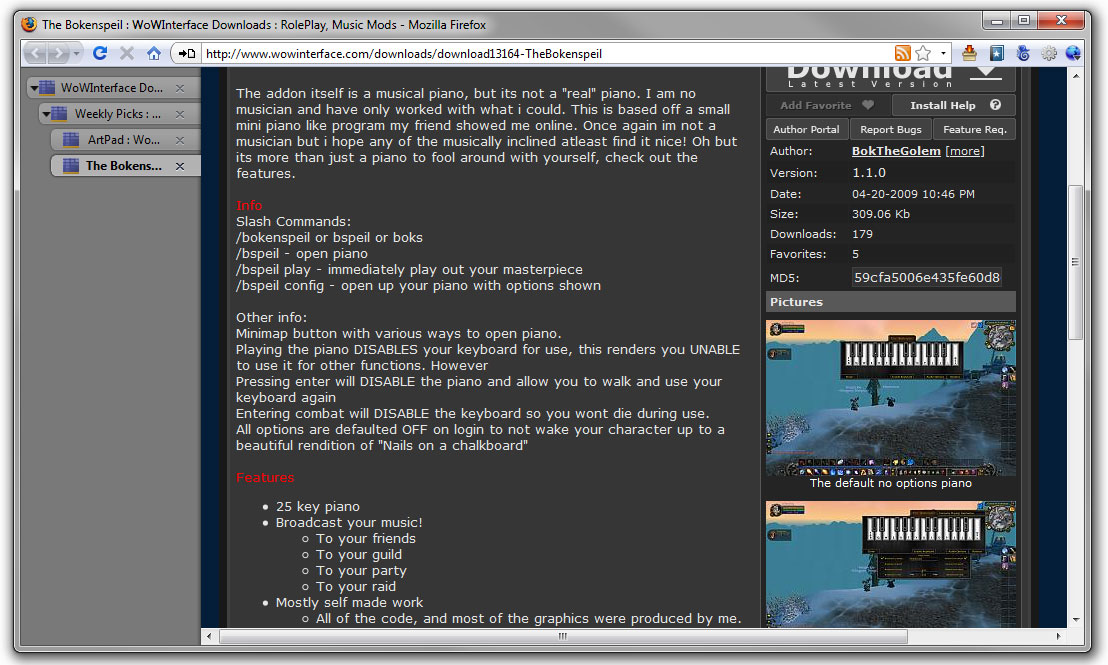This screenshot has width=1108, height=665.
Task: Click the [more] link next to author
Action: pos(965,151)
